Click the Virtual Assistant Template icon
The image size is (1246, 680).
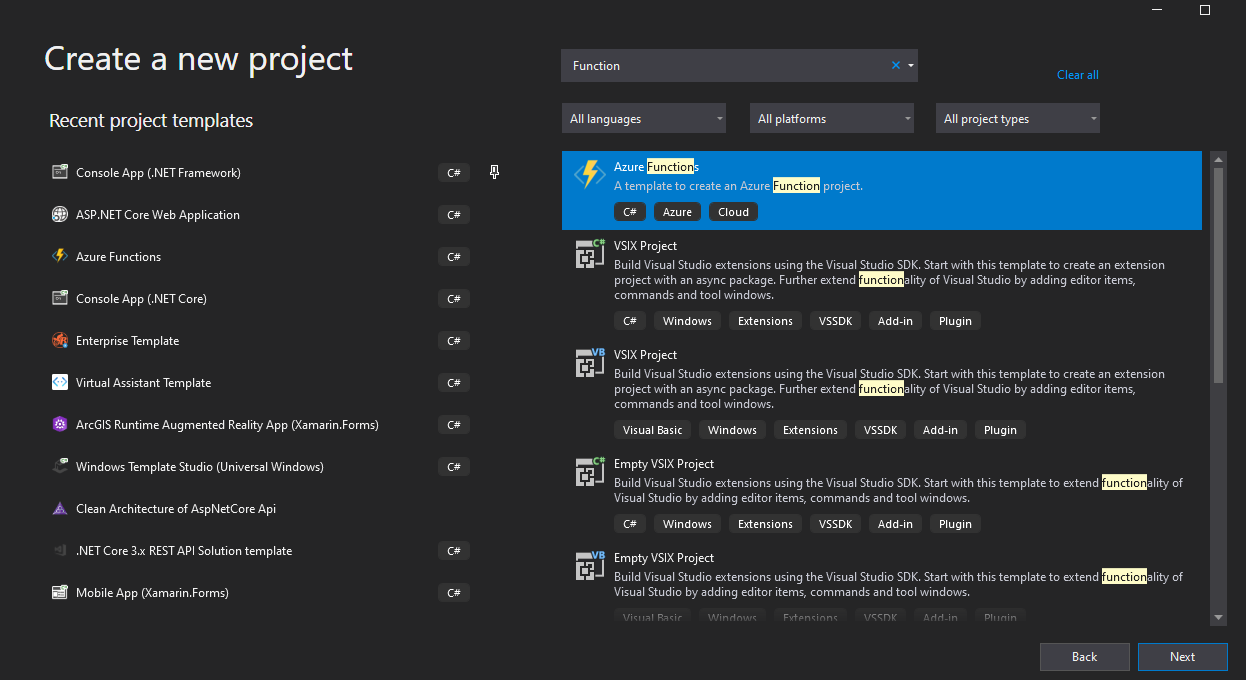click(x=60, y=382)
